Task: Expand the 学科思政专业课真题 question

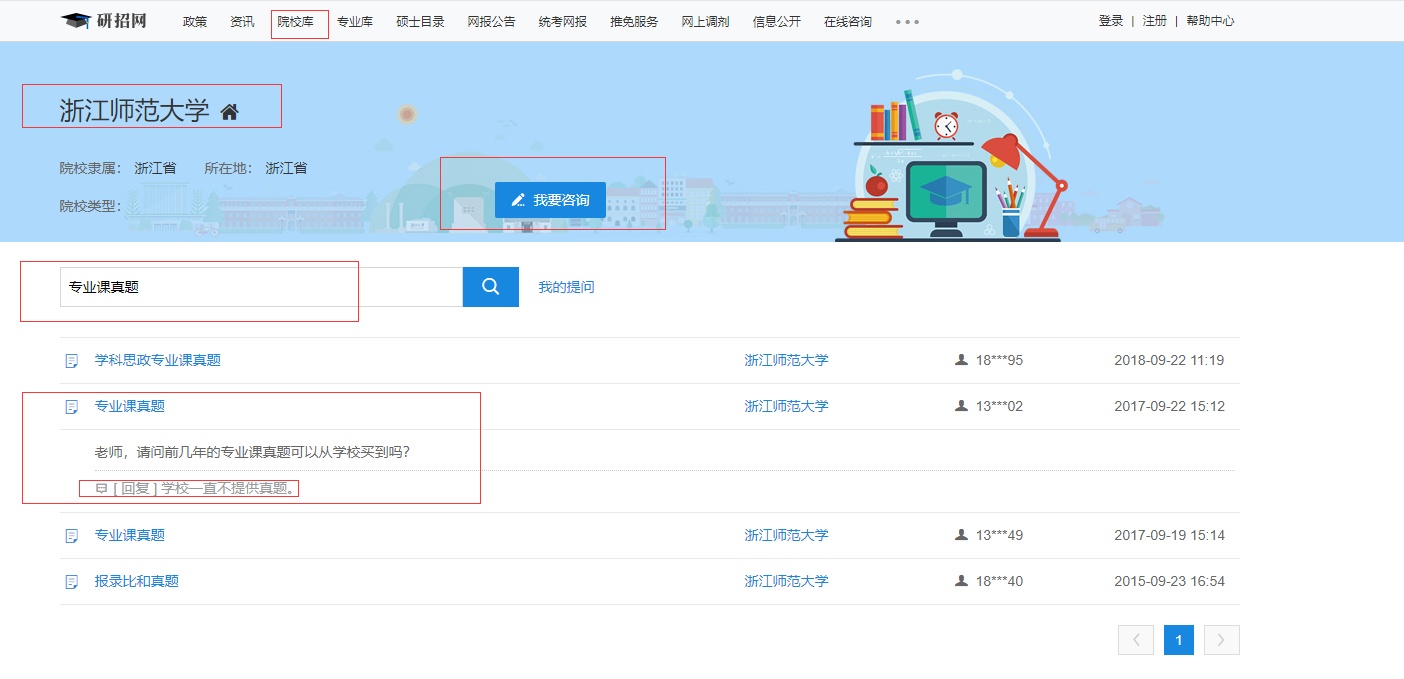Action: click(157, 360)
